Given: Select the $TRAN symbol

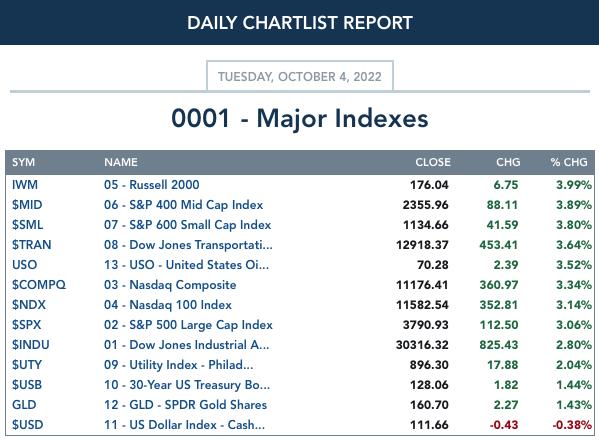Looking at the screenshot, I should (x=31, y=245).
